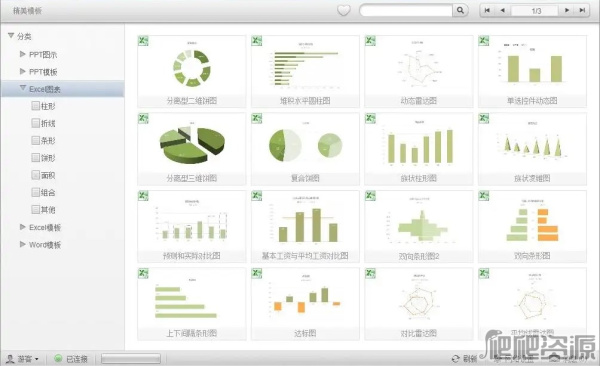Viewport: 600px width, 366px height.
Task: Click the 已连接 status text
Action: 77,359
